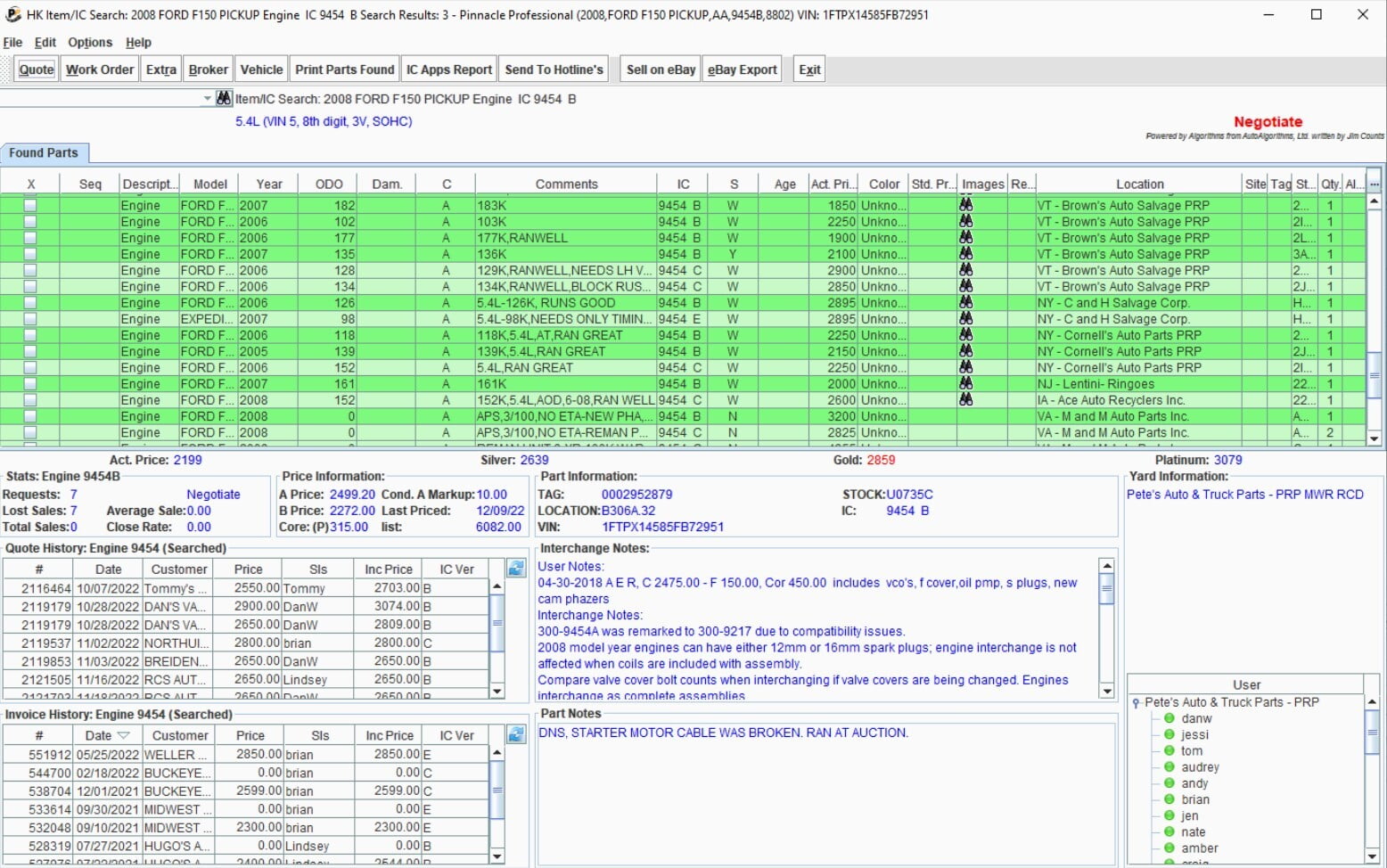This screenshot has height=868, width=1387.
Task: Select invoice 551912 row in Invoice History
Action: 245,754
